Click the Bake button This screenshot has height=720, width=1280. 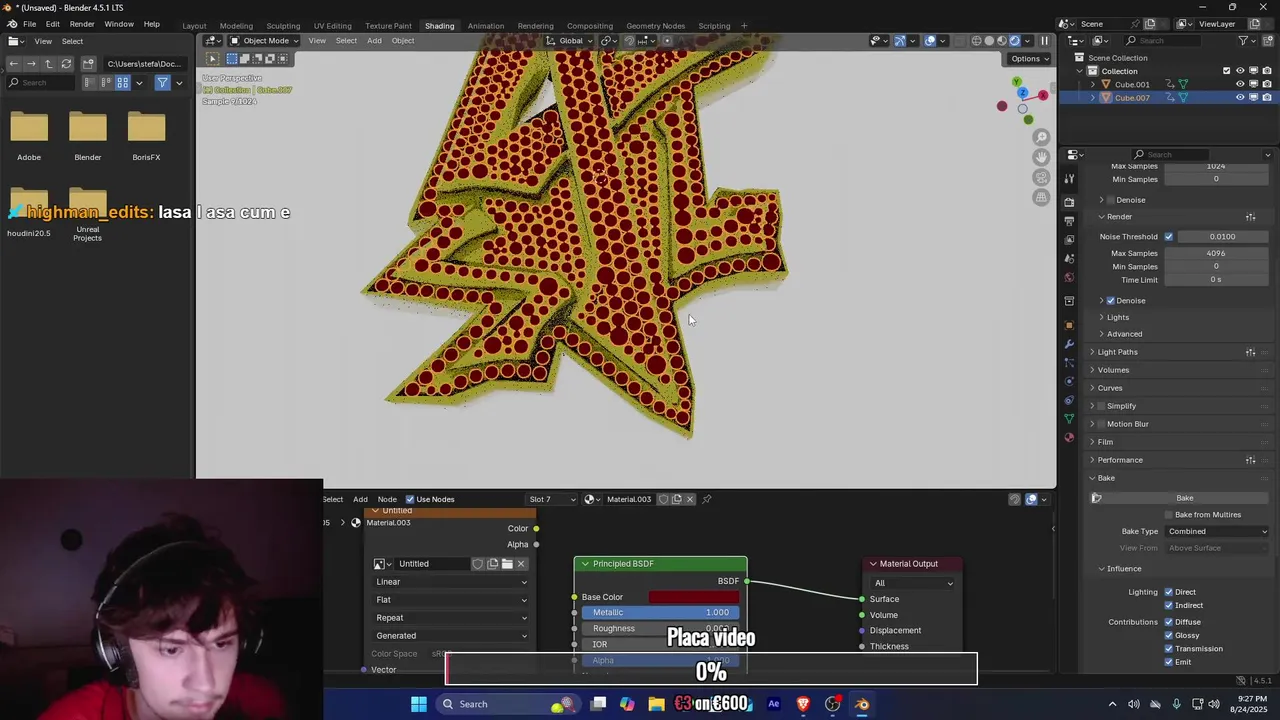click(1184, 498)
